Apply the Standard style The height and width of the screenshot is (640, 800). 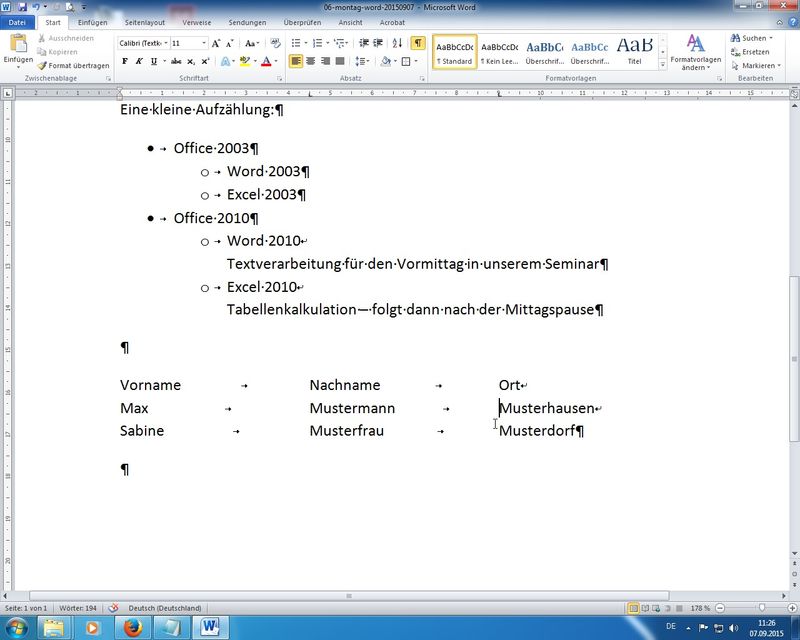(x=455, y=52)
